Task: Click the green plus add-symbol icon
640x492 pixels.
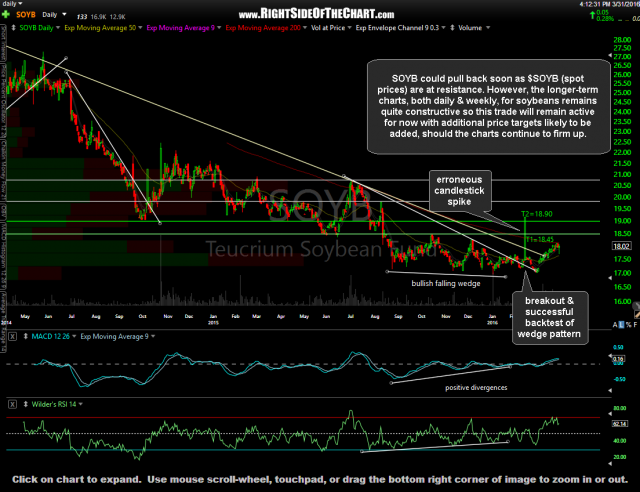Action: click(x=6, y=15)
